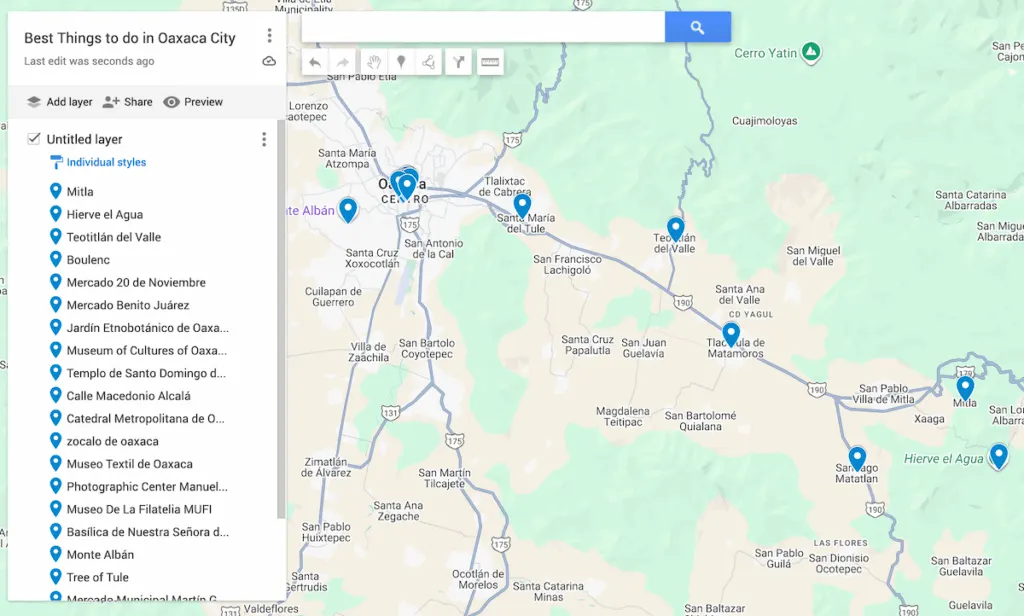Click the map marker at Hierve el Agua
Viewport: 1024px width, 616px height.
[x=998, y=456]
